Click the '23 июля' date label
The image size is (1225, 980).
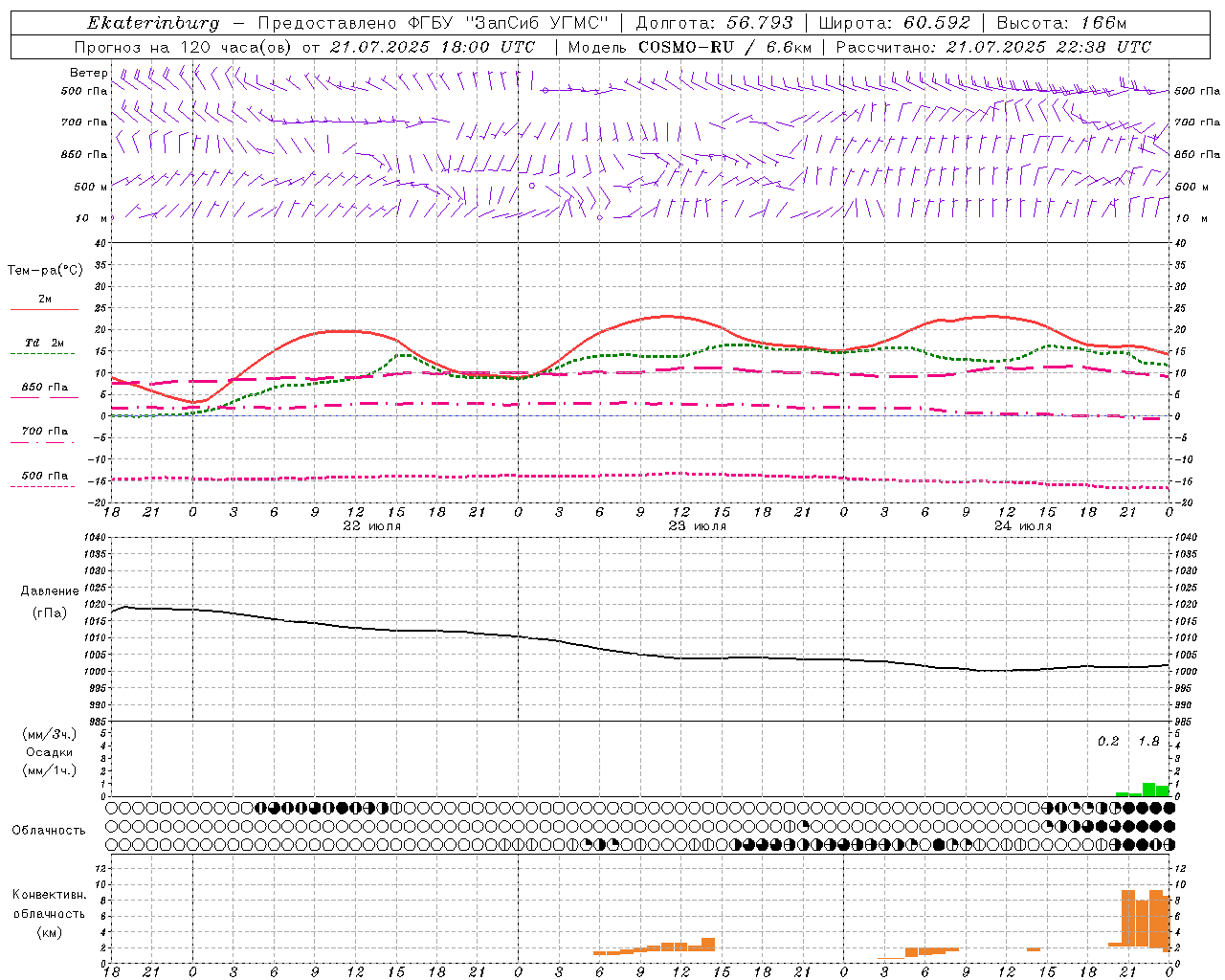698,526
